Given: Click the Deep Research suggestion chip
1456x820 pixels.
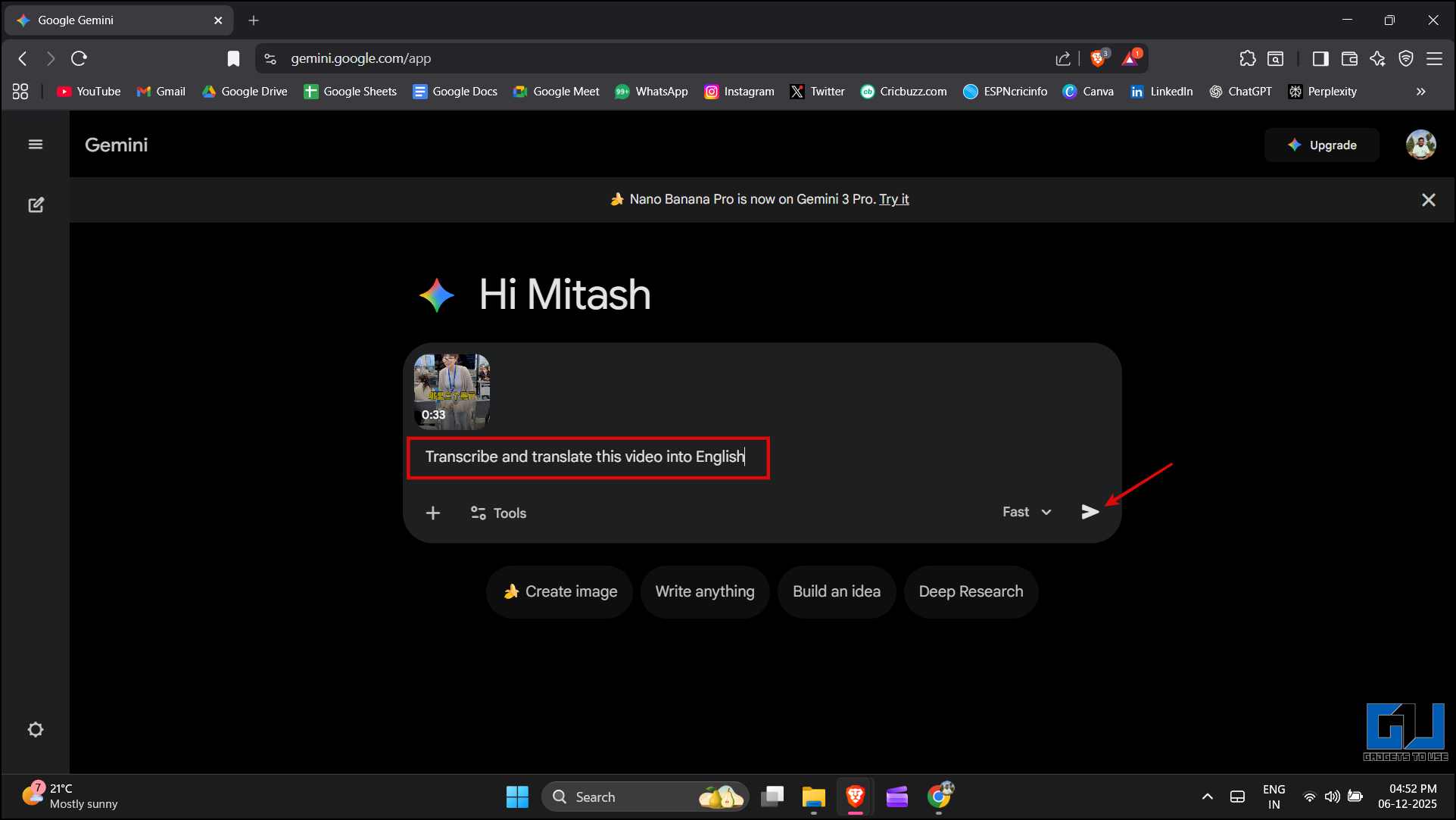Looking at the screenshot, I should 971,591.
